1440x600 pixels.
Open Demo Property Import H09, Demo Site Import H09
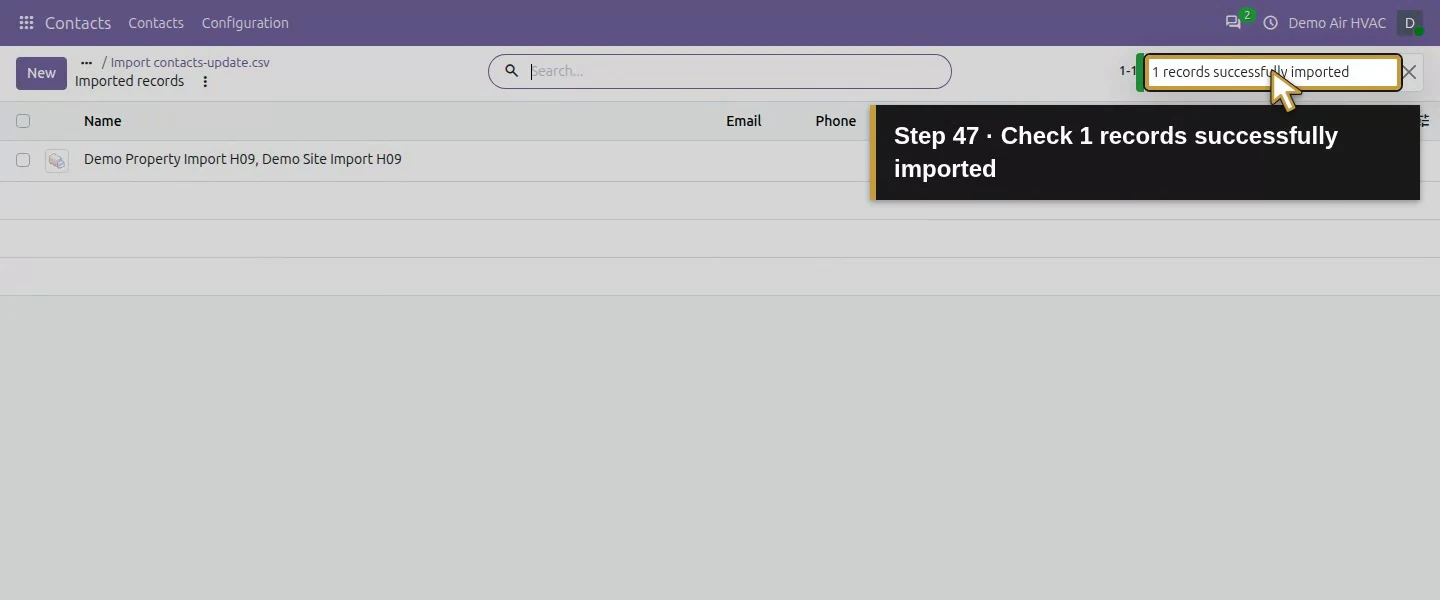243,159
